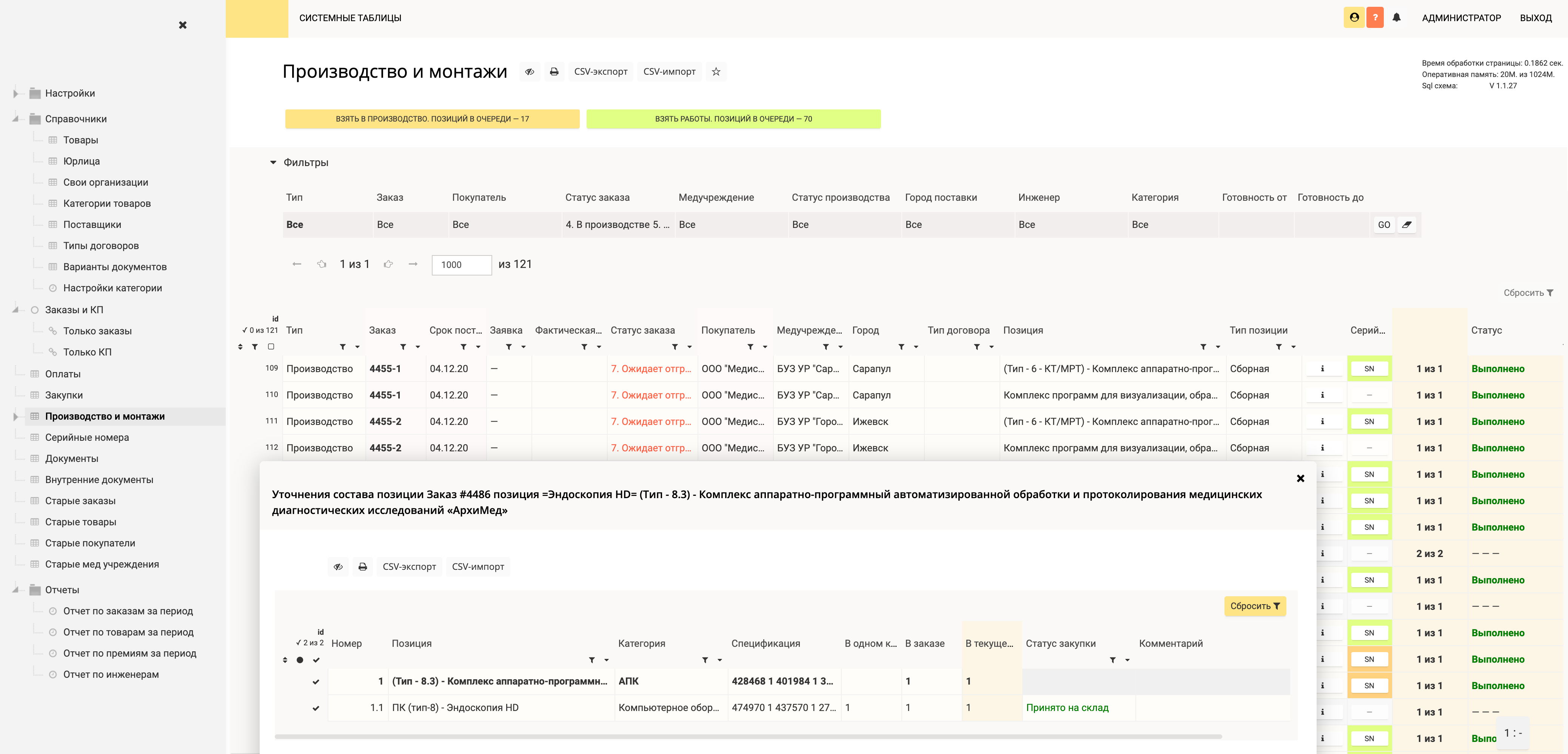Click Взять в производство yellow button

click(x=432, y=118)
